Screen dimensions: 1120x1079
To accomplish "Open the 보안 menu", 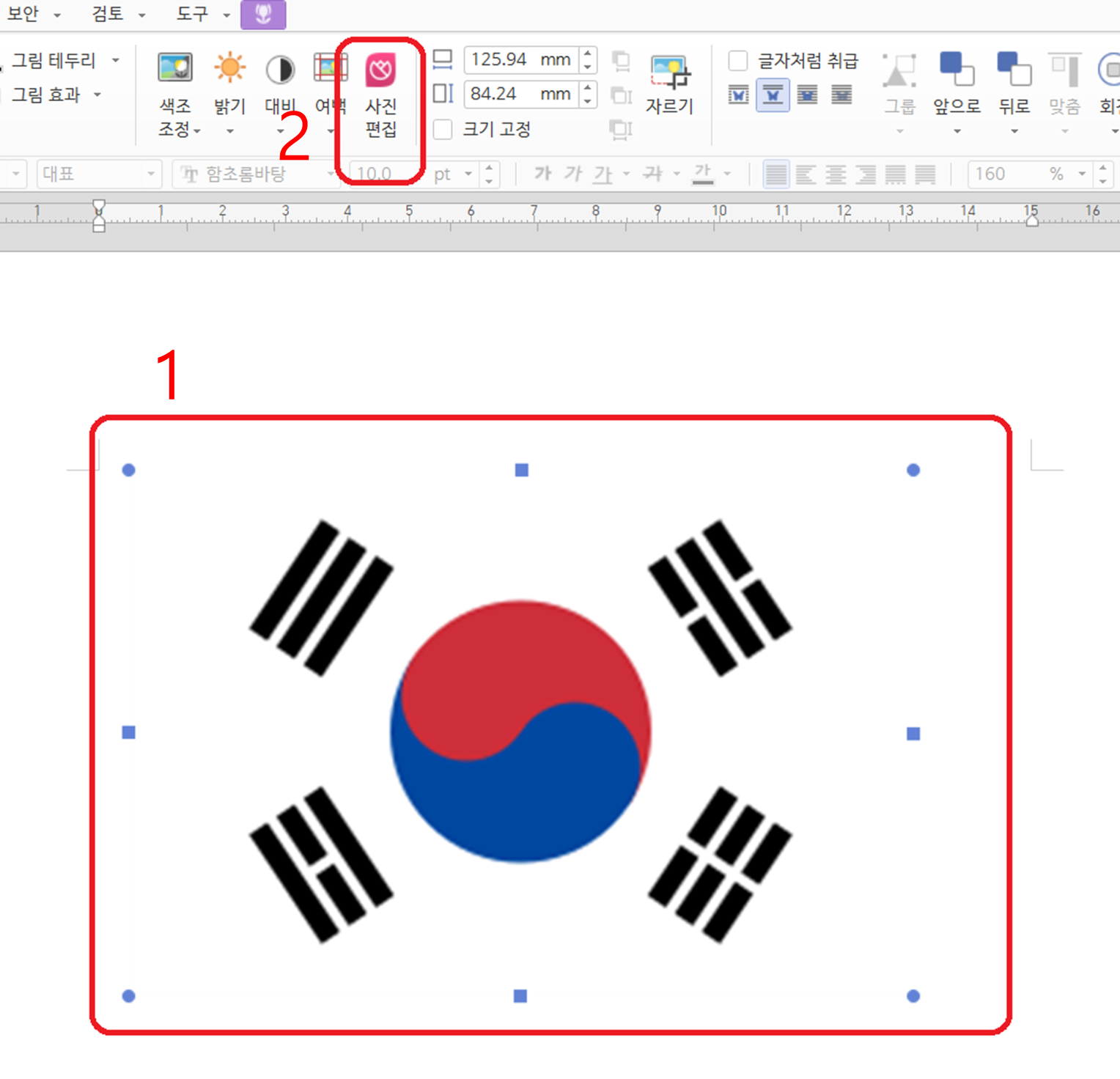I will [34, 14].
